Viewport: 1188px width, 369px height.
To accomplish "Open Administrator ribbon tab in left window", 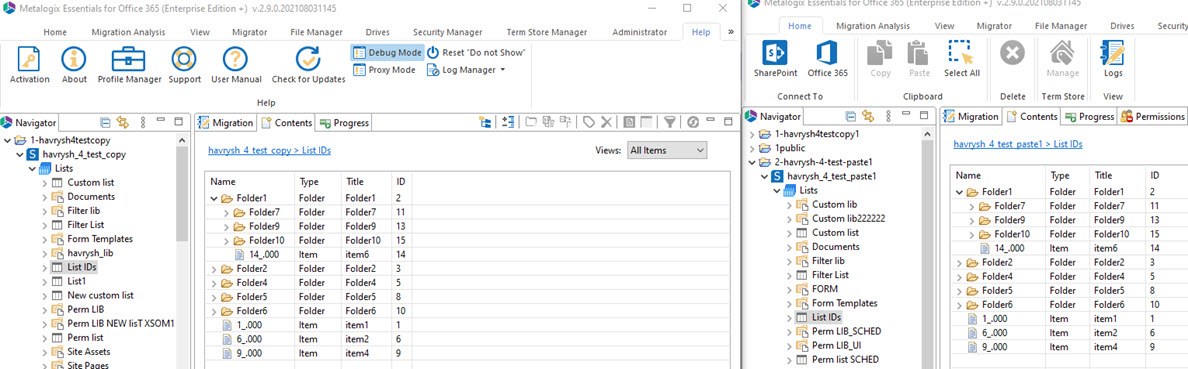I will point(639,33).
